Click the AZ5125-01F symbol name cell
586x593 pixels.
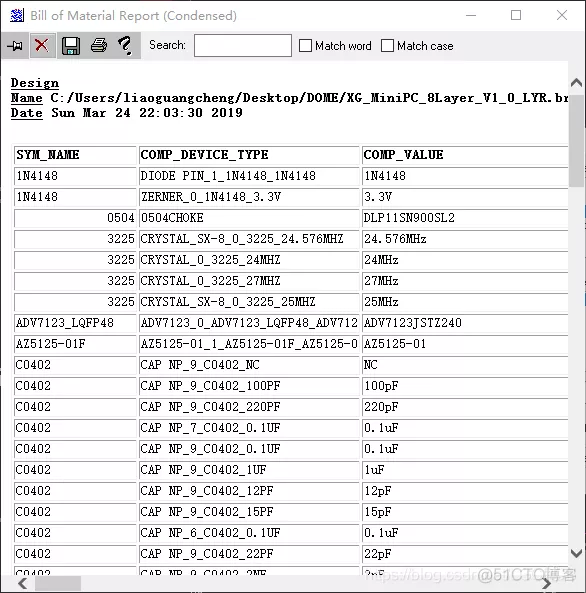click(75, 344)
